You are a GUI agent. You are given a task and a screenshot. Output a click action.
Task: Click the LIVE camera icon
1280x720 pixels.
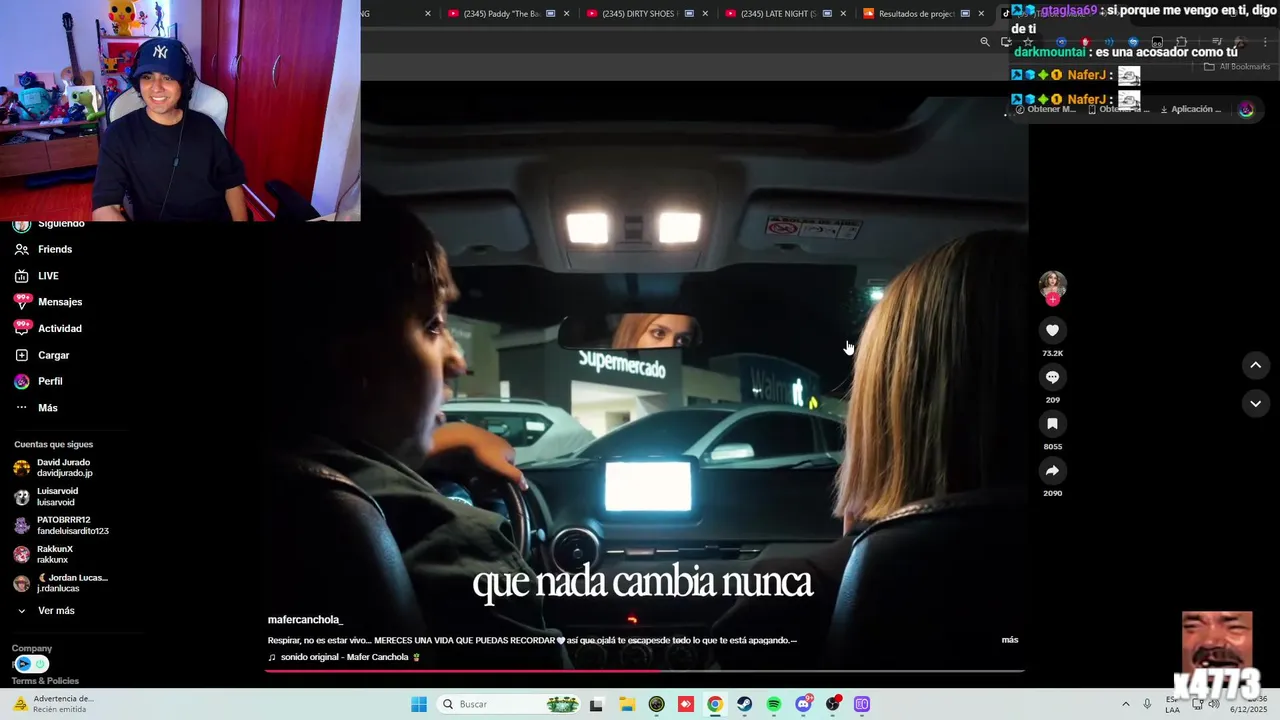point(21,276)
